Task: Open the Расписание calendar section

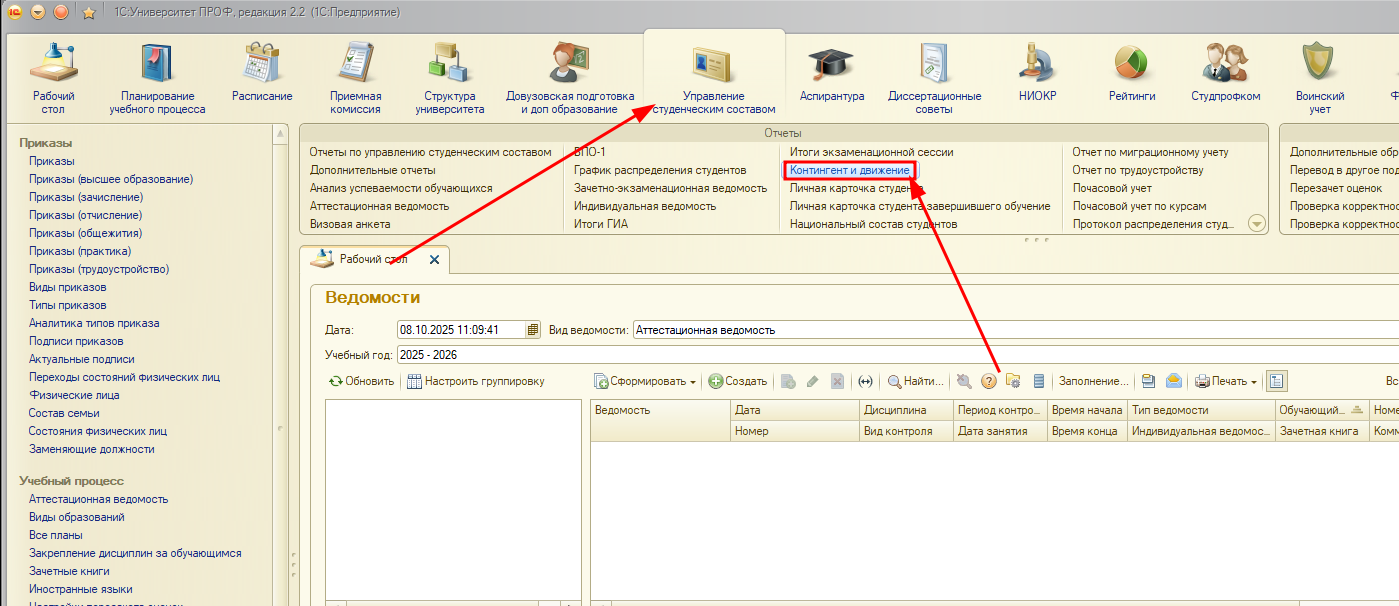Action: tap(262, 73)
